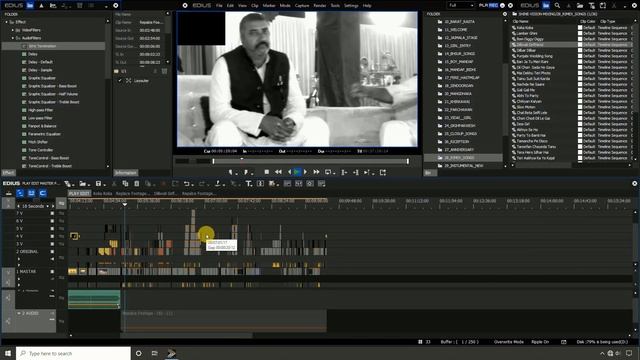The height and width of the screenshot is (360, 640).
Task: Toggle the Group/Link mode icon left of the timeline tabs
Action: (x=31, y=193)
